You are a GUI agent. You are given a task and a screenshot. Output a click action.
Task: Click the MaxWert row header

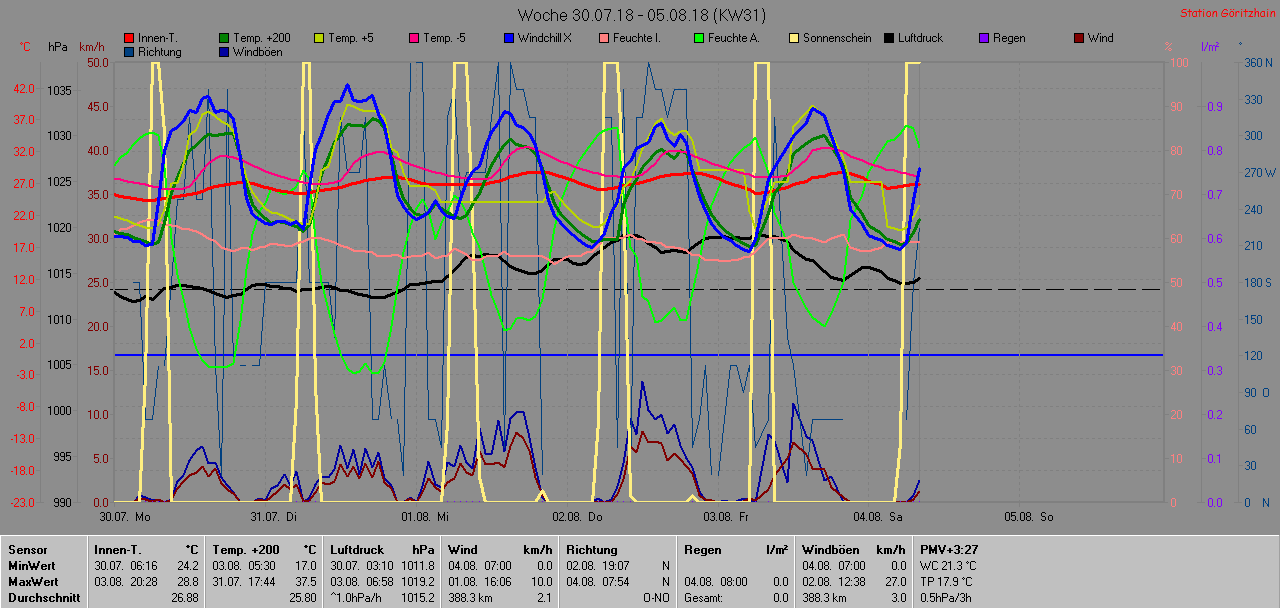31,581
